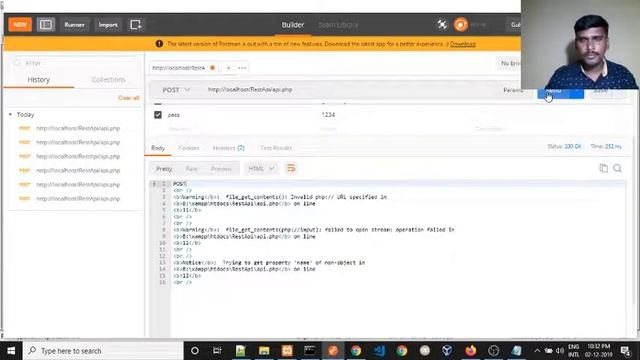The width and height of the screenshot is (640, 360).
Task: Click the orange sync status icon
Action: coord(460,24)
